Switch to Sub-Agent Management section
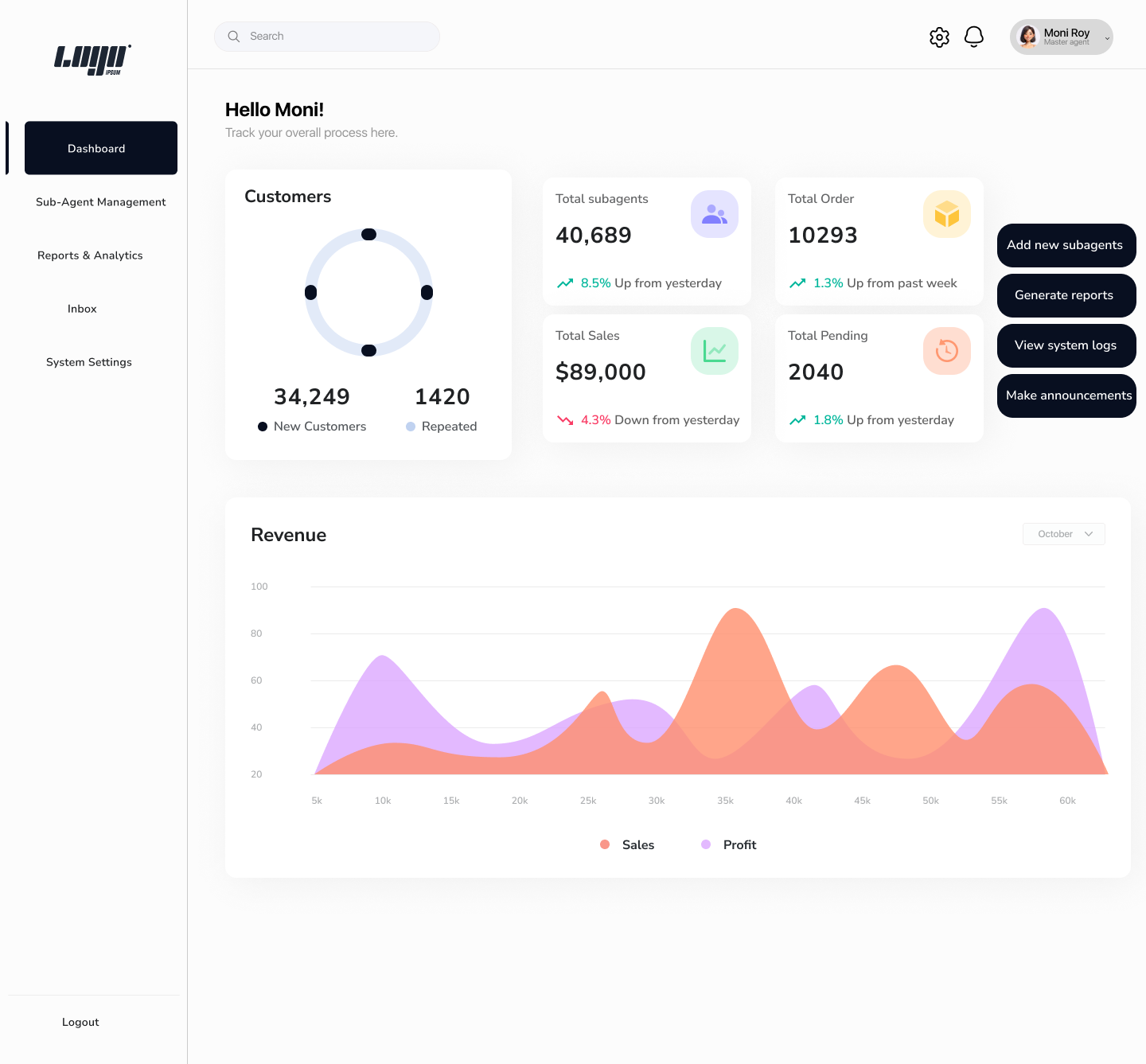1146x1064 pixels. tap(100, 201)
